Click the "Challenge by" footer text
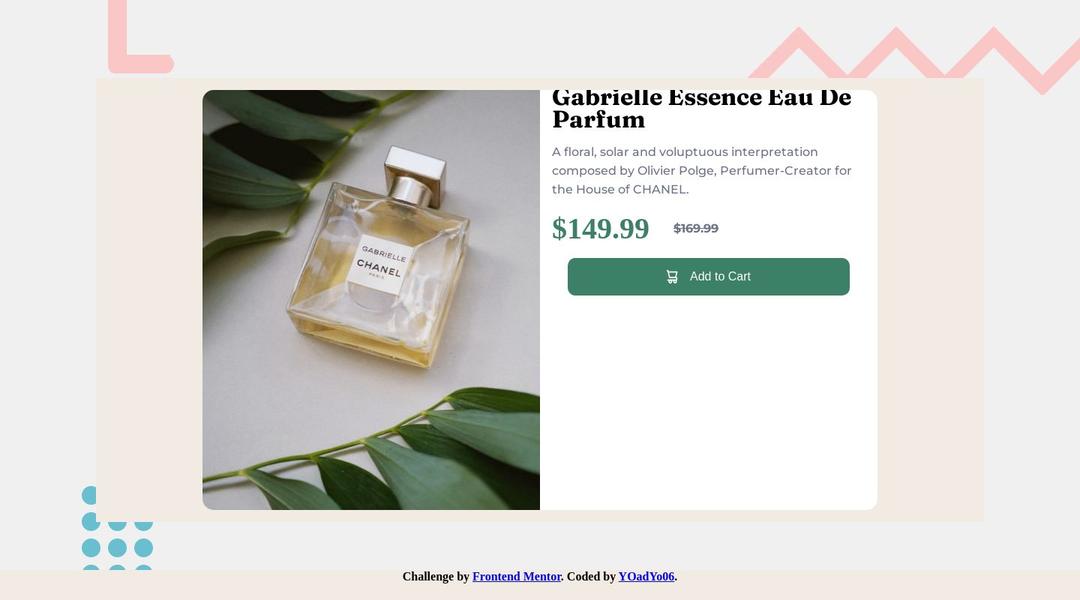The height and width of the screenshot is (600, 1080). pyautogui.click(x=436, y=577)
